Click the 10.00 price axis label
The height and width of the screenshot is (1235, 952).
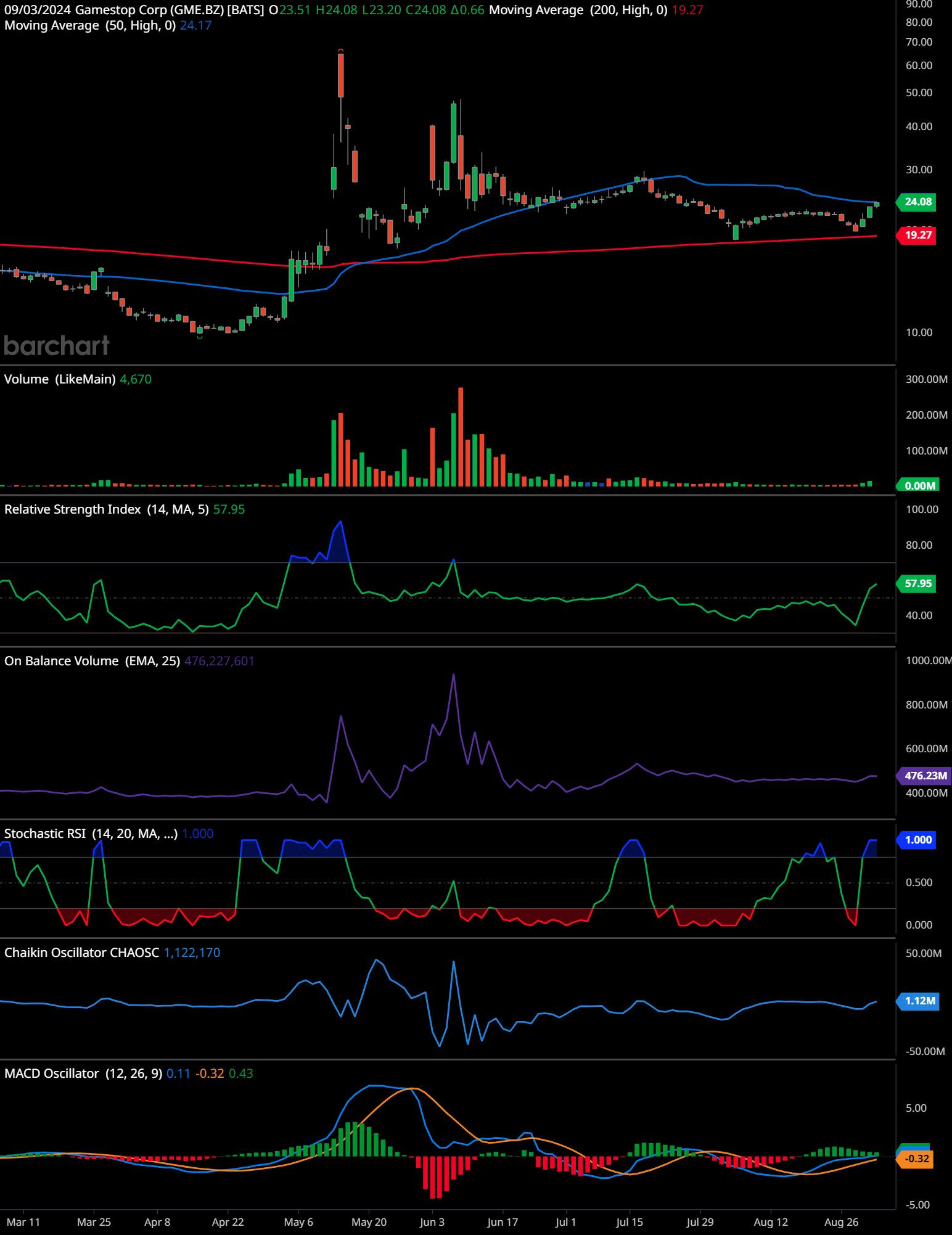[919, 332]
